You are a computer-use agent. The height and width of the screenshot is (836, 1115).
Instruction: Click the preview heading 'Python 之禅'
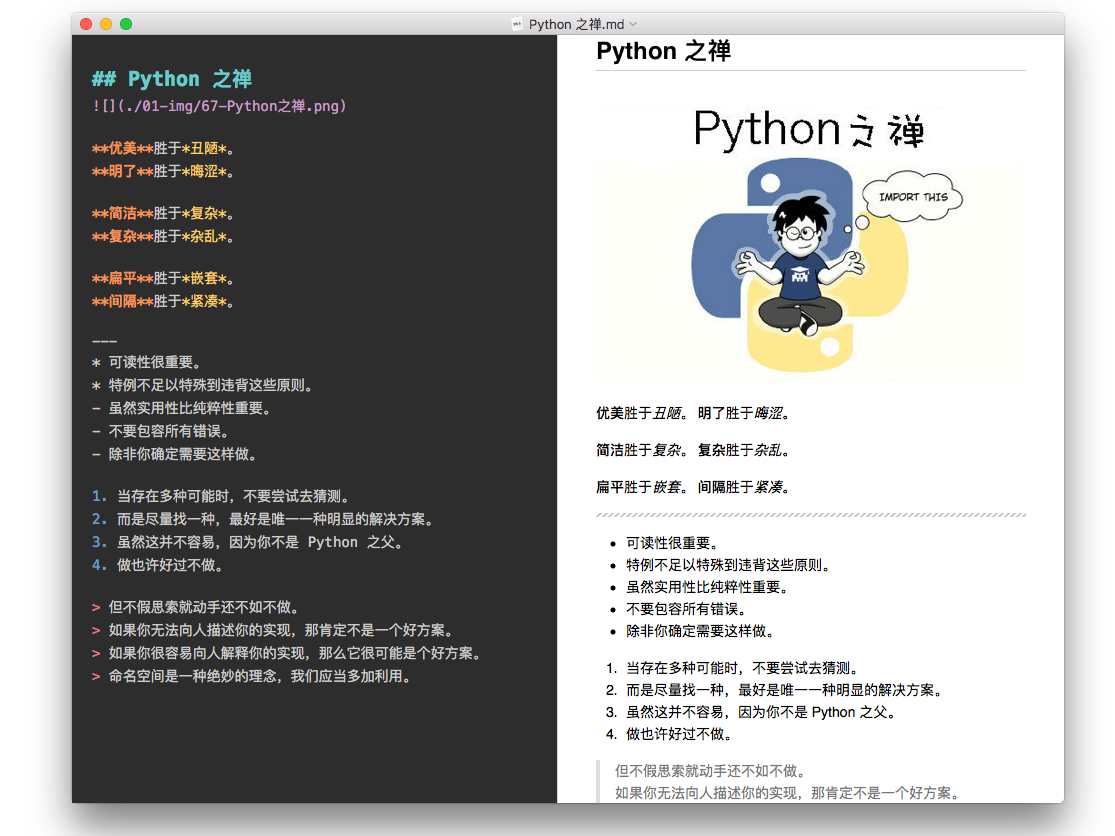point(663,51)
